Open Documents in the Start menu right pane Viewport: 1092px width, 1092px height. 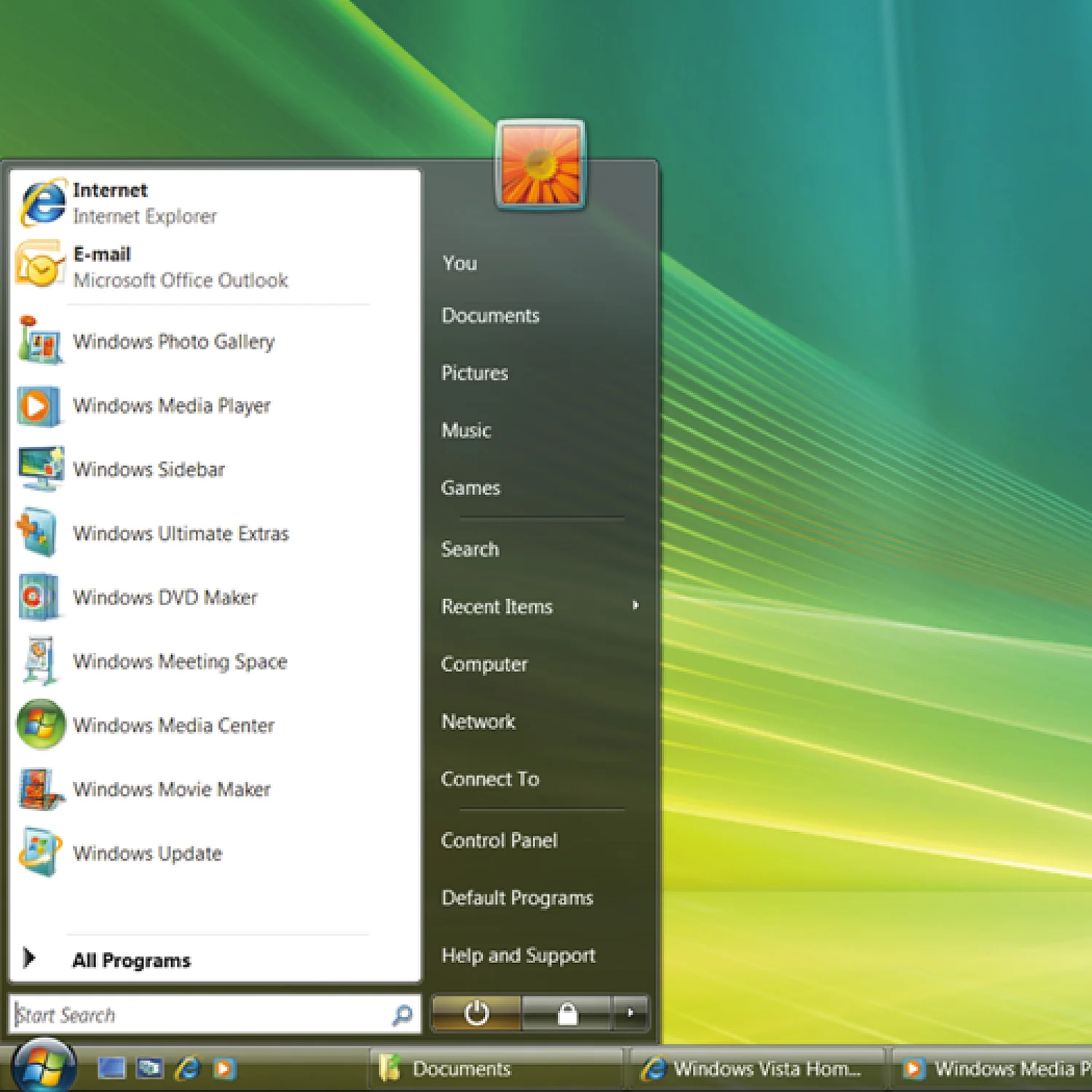(x=491, y=315)
